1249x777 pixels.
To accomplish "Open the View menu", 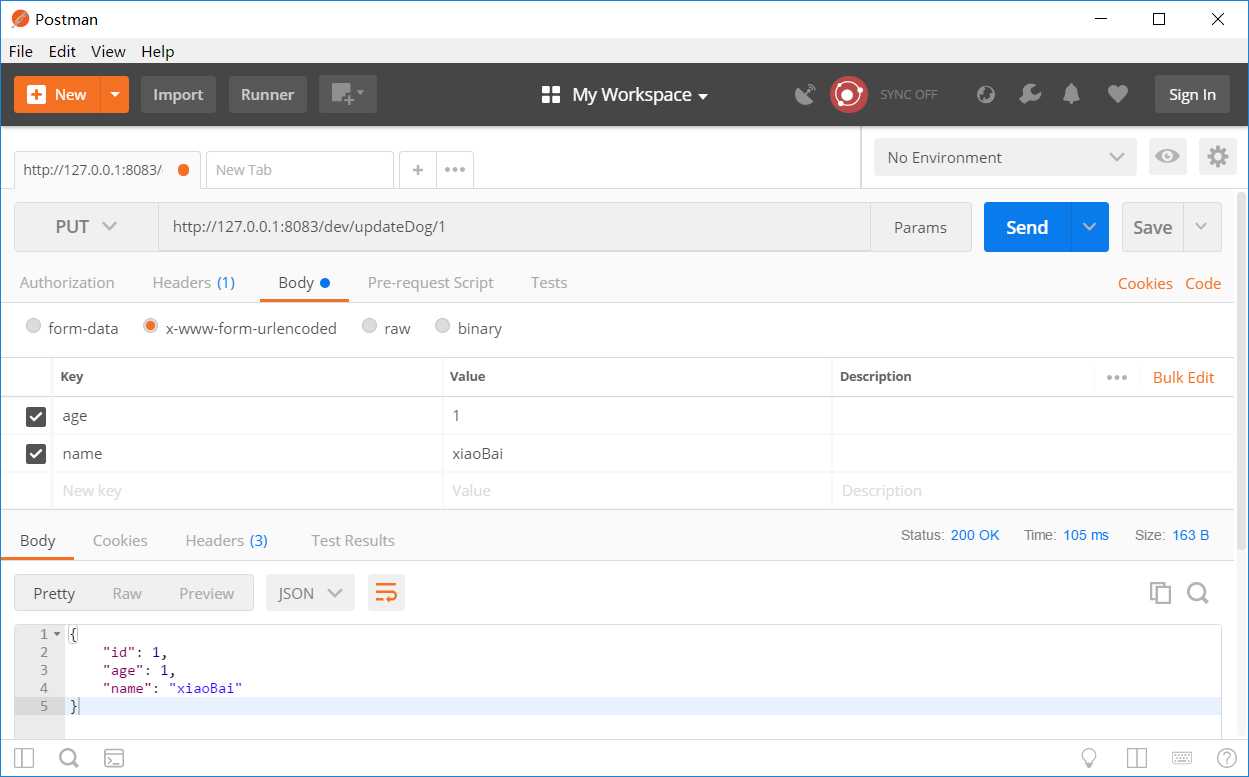I will point(108,51).
